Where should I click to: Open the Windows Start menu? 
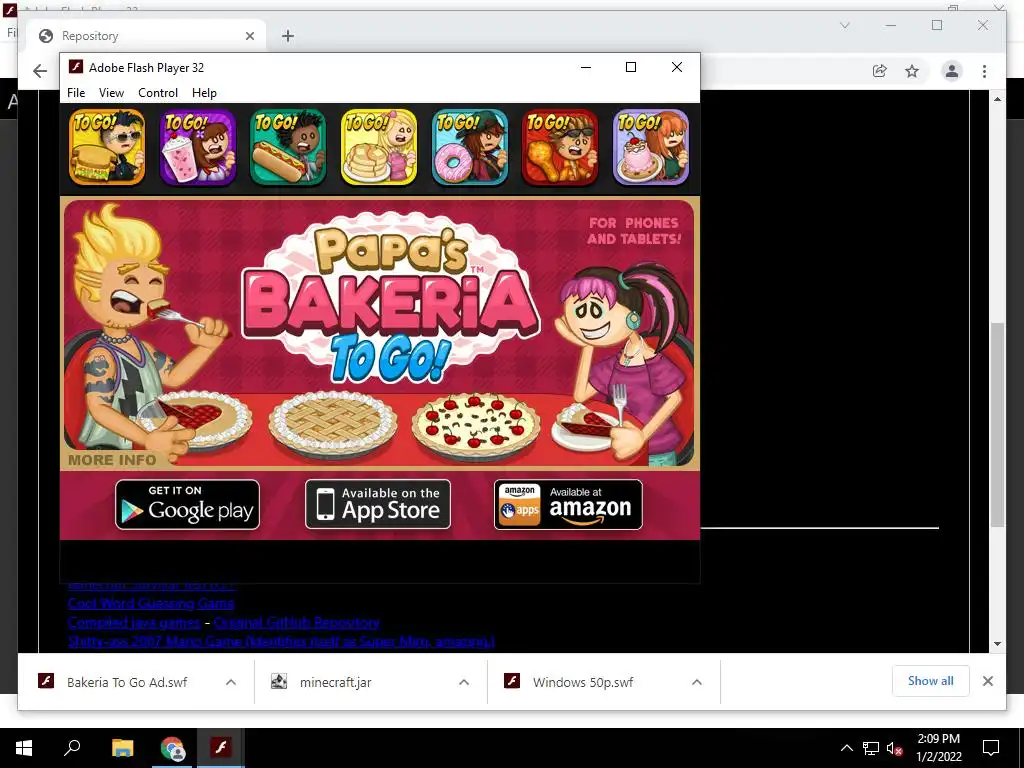(x=24, y=748)
